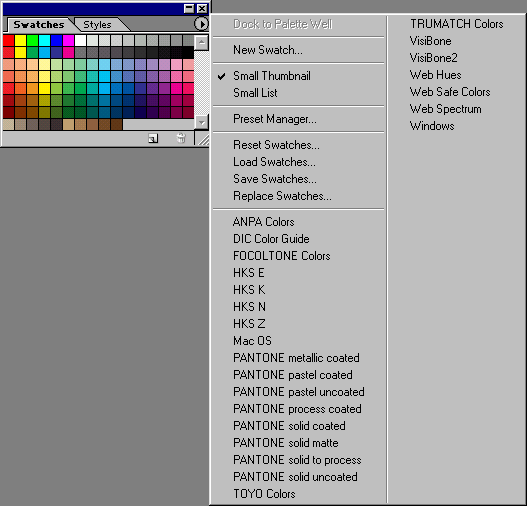Viewport: 527px width, 506px height.
Task: Pick the white swatch in top row
Action: pos(80,40)
